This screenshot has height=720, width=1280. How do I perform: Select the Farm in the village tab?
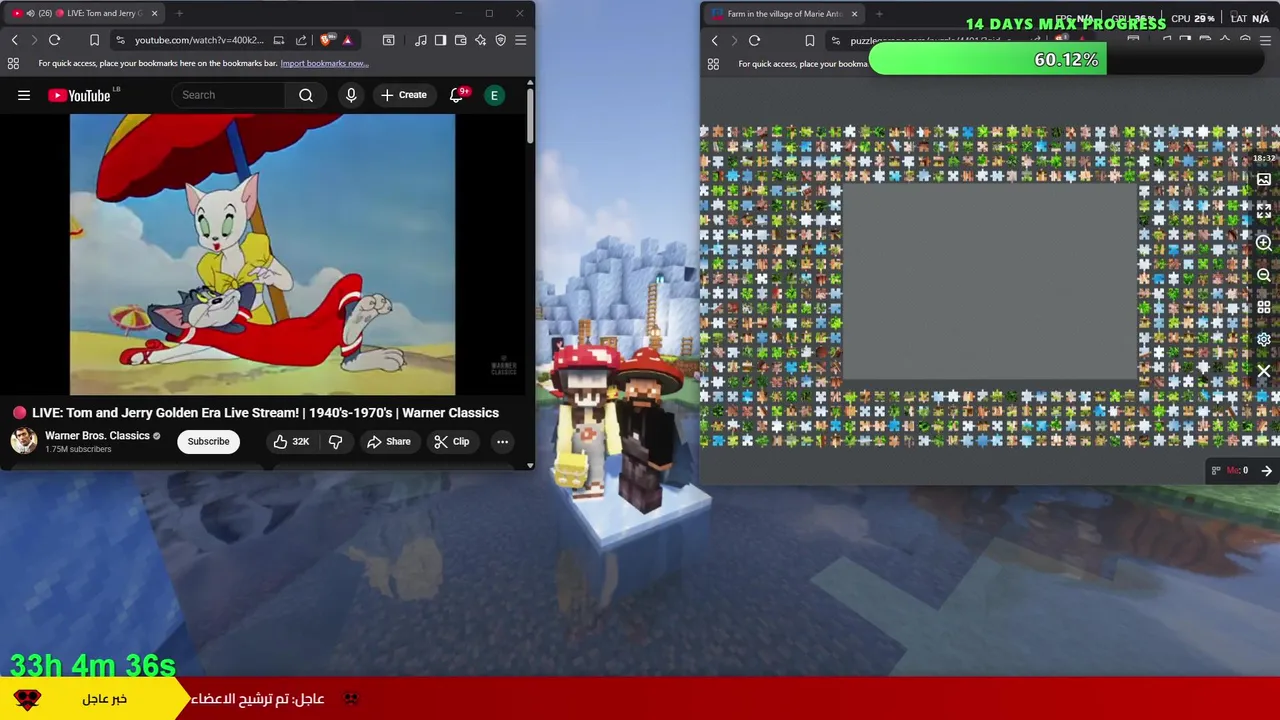pos(784,14)
